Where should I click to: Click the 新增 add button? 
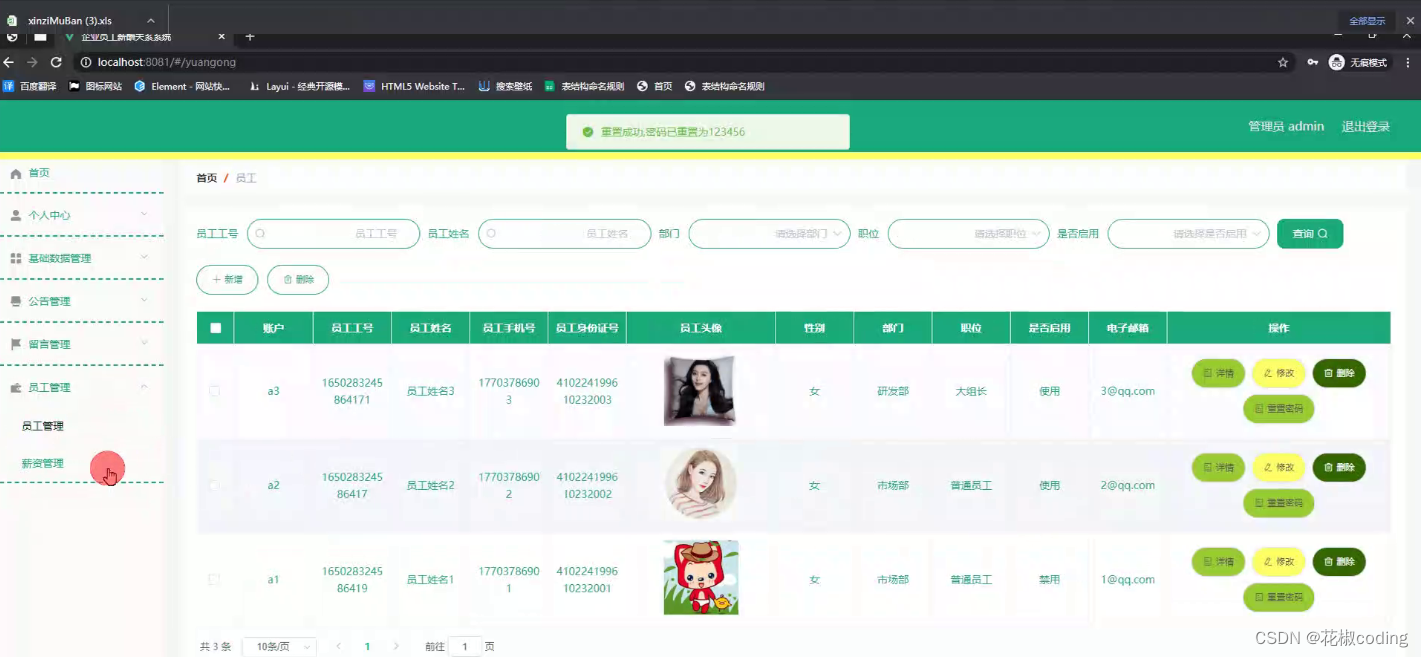coord(227,280)
